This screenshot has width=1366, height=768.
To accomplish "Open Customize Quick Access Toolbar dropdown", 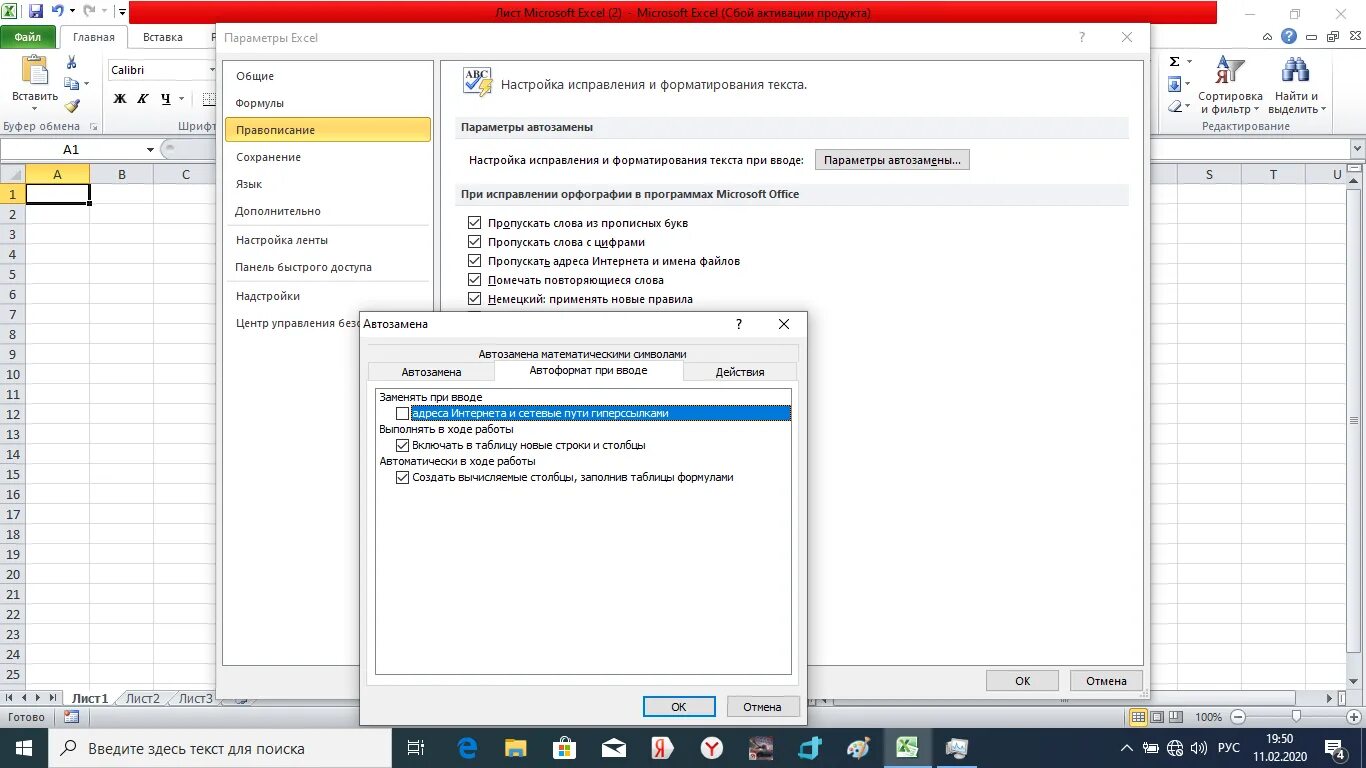I will coord(121,12).
